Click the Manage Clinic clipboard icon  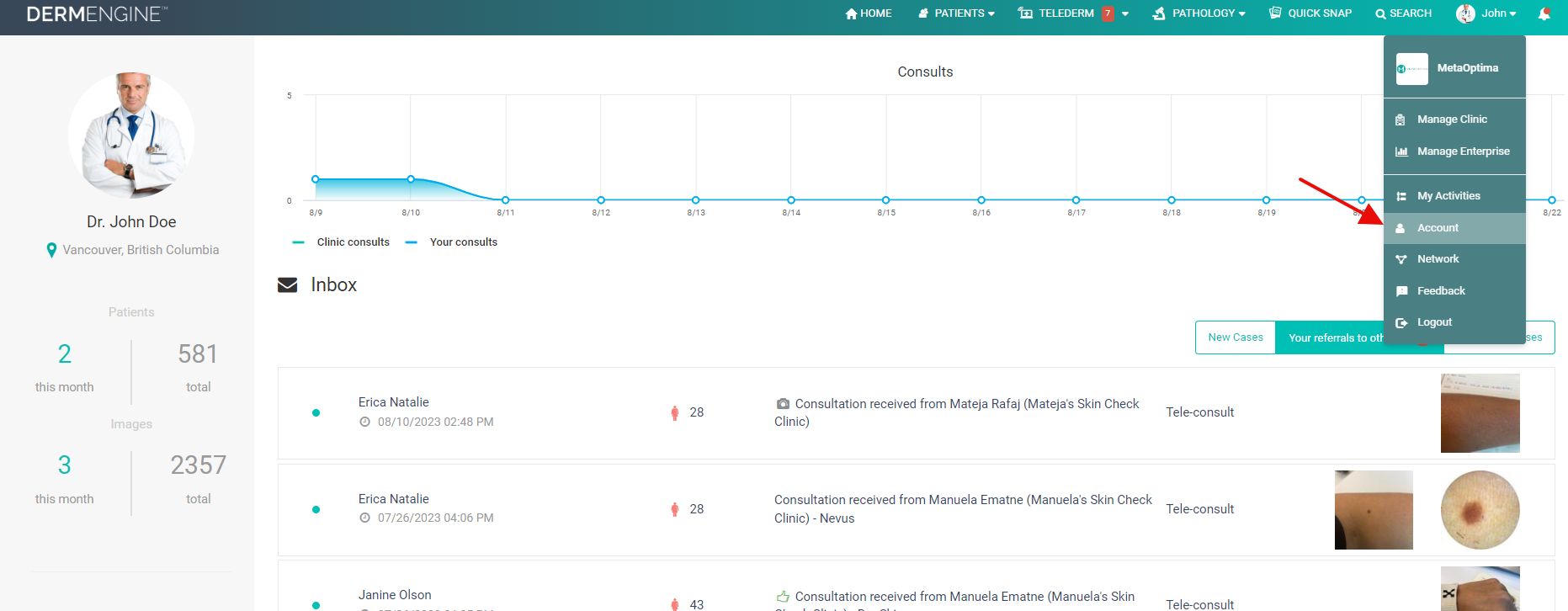tap(1401, 120)
